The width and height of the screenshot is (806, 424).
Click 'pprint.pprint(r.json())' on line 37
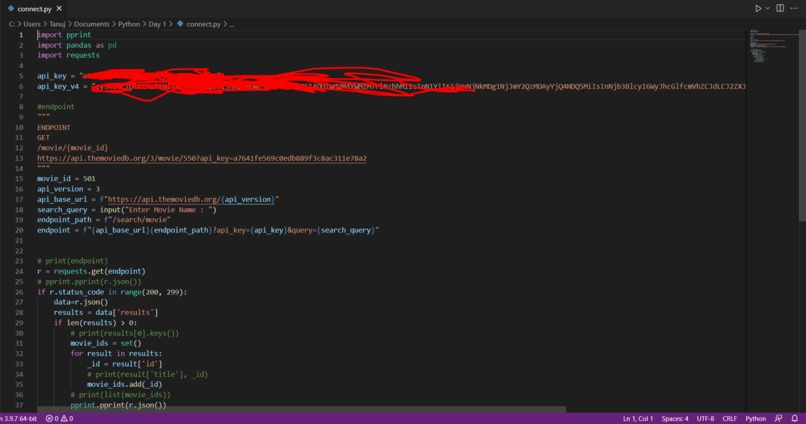tap(118, 405)
